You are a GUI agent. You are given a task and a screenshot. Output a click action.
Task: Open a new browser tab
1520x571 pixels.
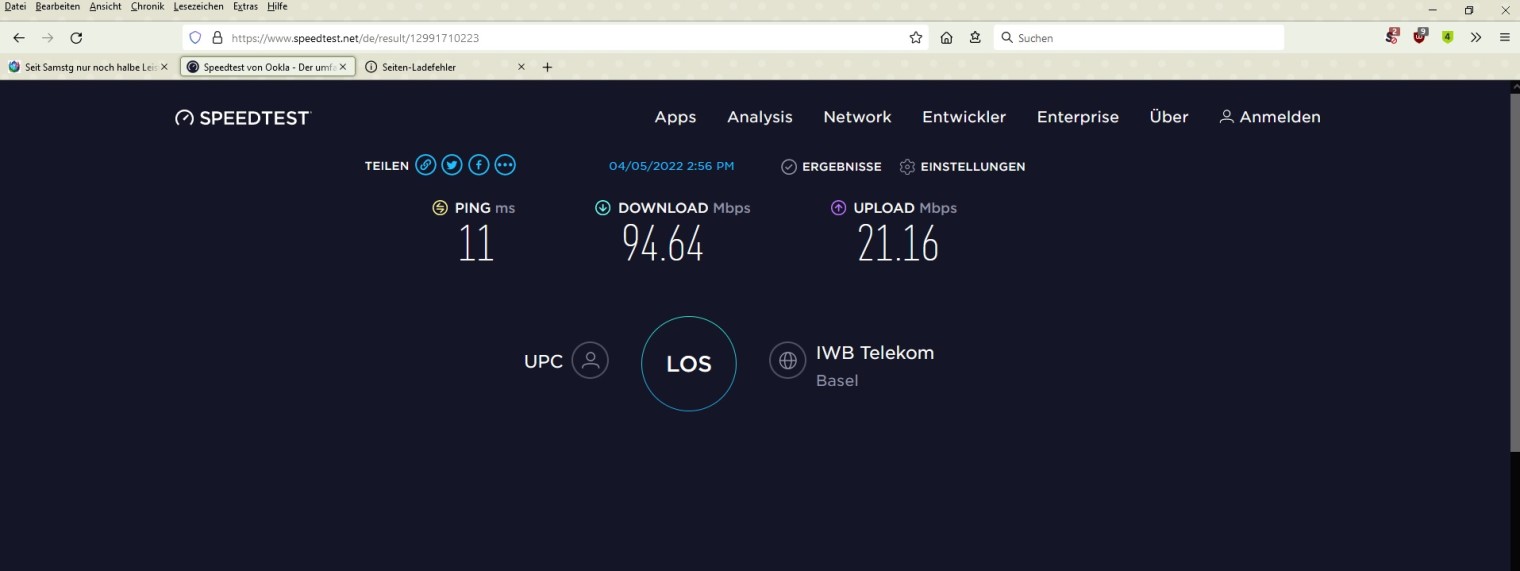(547, 67)
